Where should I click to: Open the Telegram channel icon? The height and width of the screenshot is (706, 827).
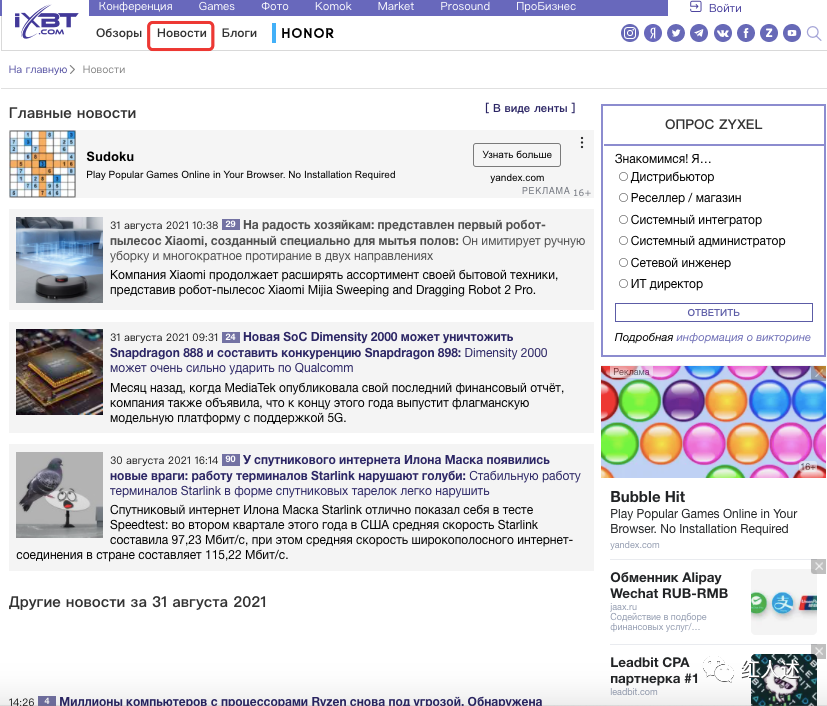(x=699, y=33)
